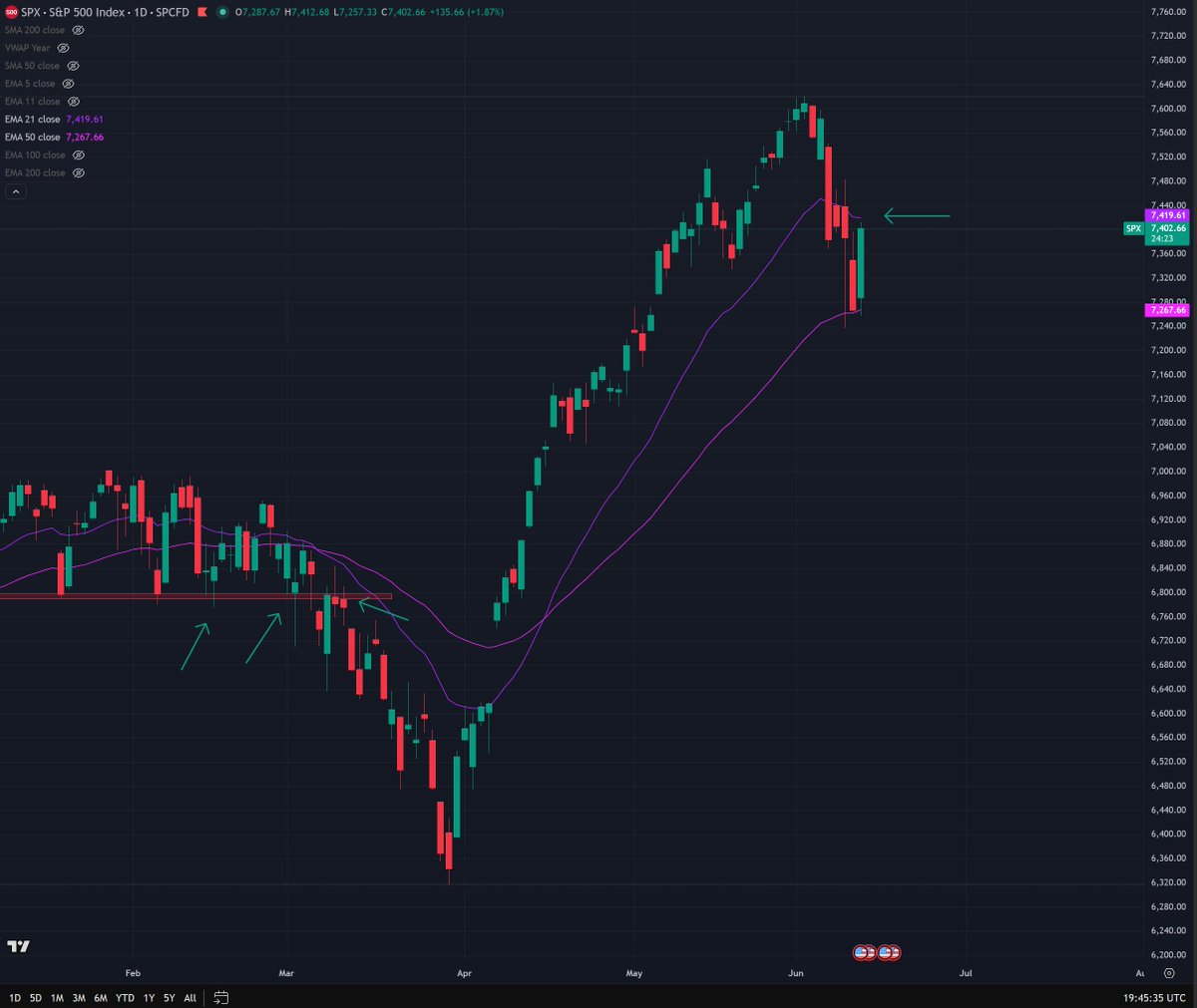Show the EMA 100 close indicator
This screenshot has width=1197, height=1008.
pyautogui.click(x=78, y=155)
